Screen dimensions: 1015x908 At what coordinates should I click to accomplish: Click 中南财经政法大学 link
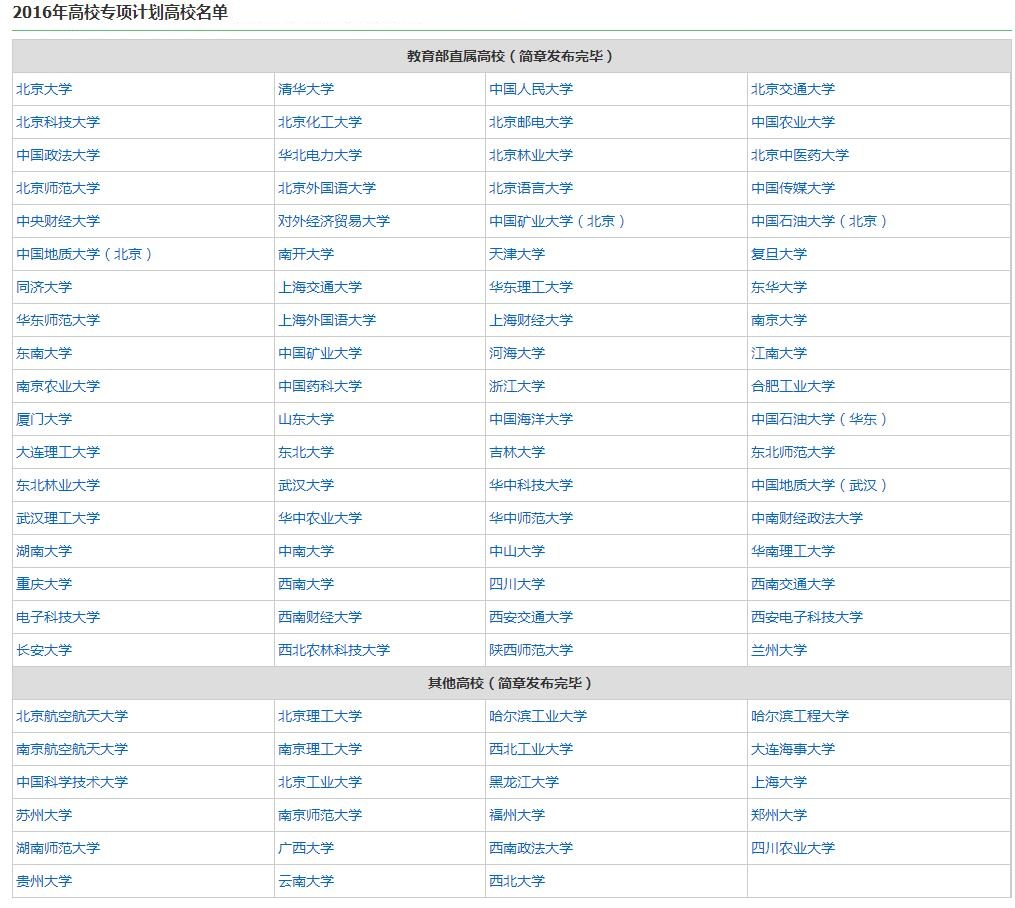tap(807, 518)
